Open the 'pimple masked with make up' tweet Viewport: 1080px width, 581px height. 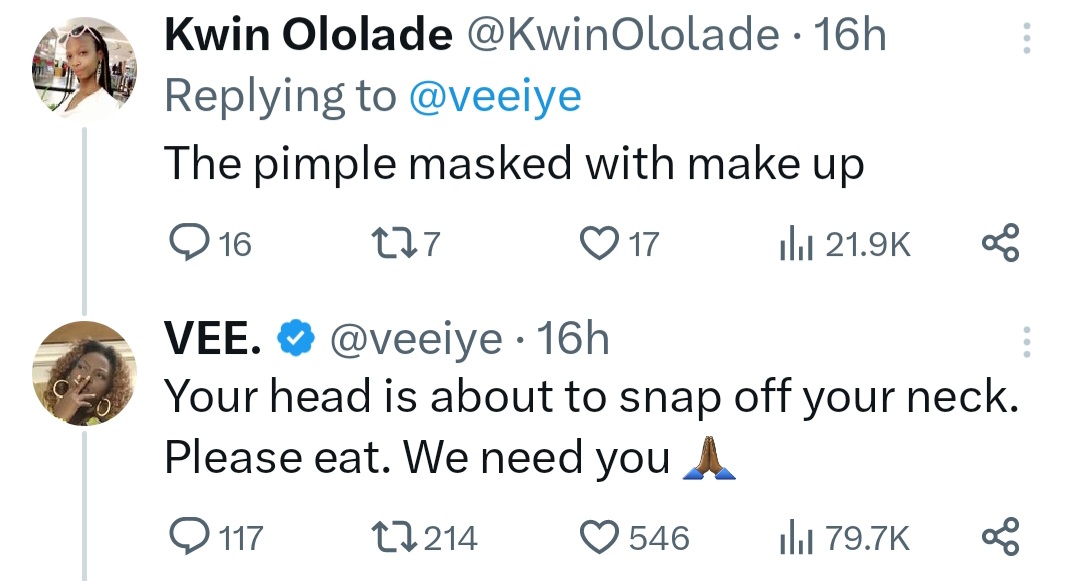point(513,163)
